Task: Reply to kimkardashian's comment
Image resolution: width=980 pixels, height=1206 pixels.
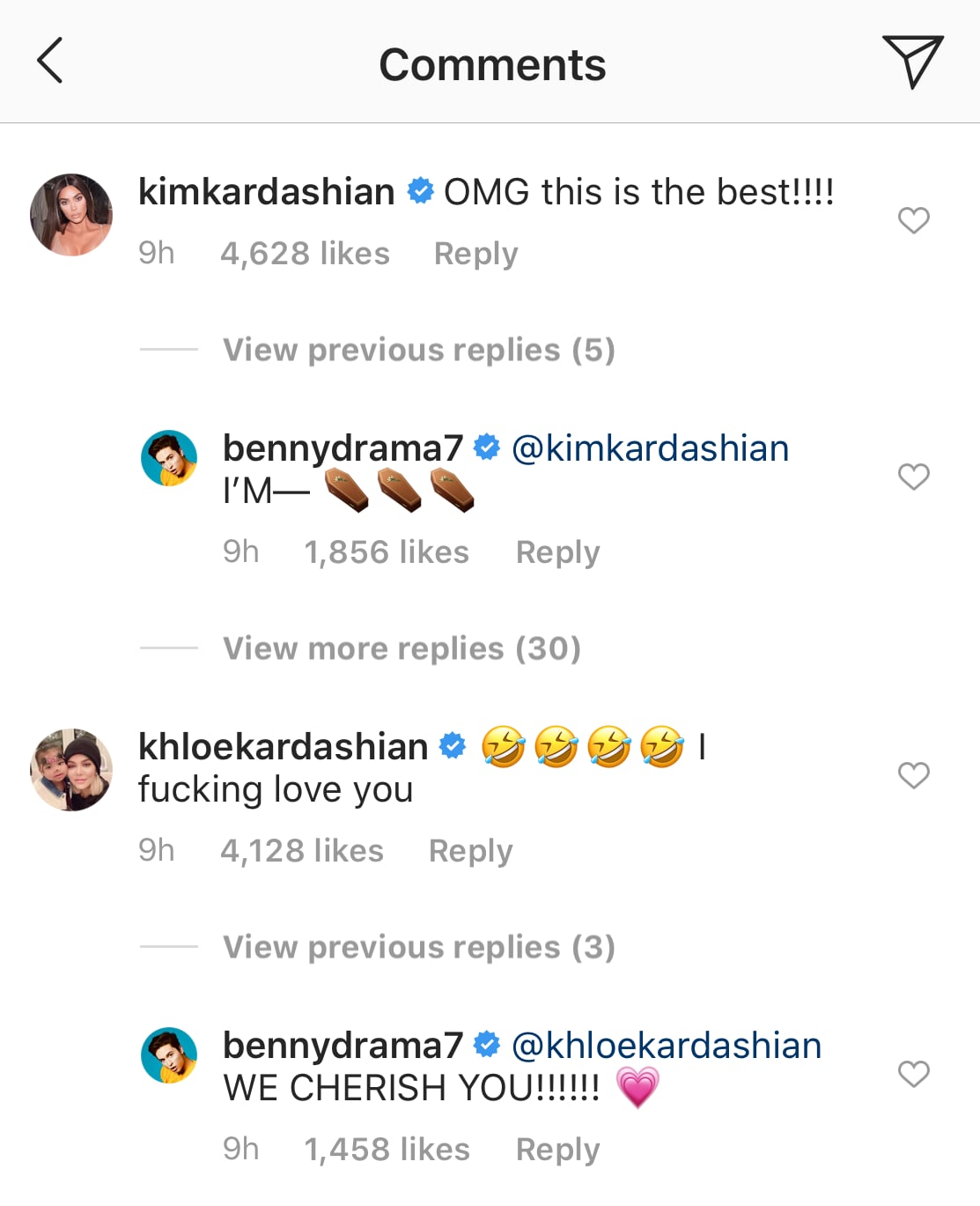Action: (x=475, y=254)
